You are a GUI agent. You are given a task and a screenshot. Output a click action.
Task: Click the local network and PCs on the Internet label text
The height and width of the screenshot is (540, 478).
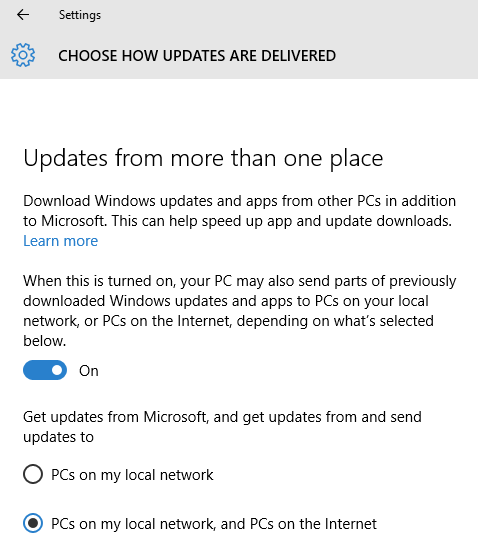[214, 524]
